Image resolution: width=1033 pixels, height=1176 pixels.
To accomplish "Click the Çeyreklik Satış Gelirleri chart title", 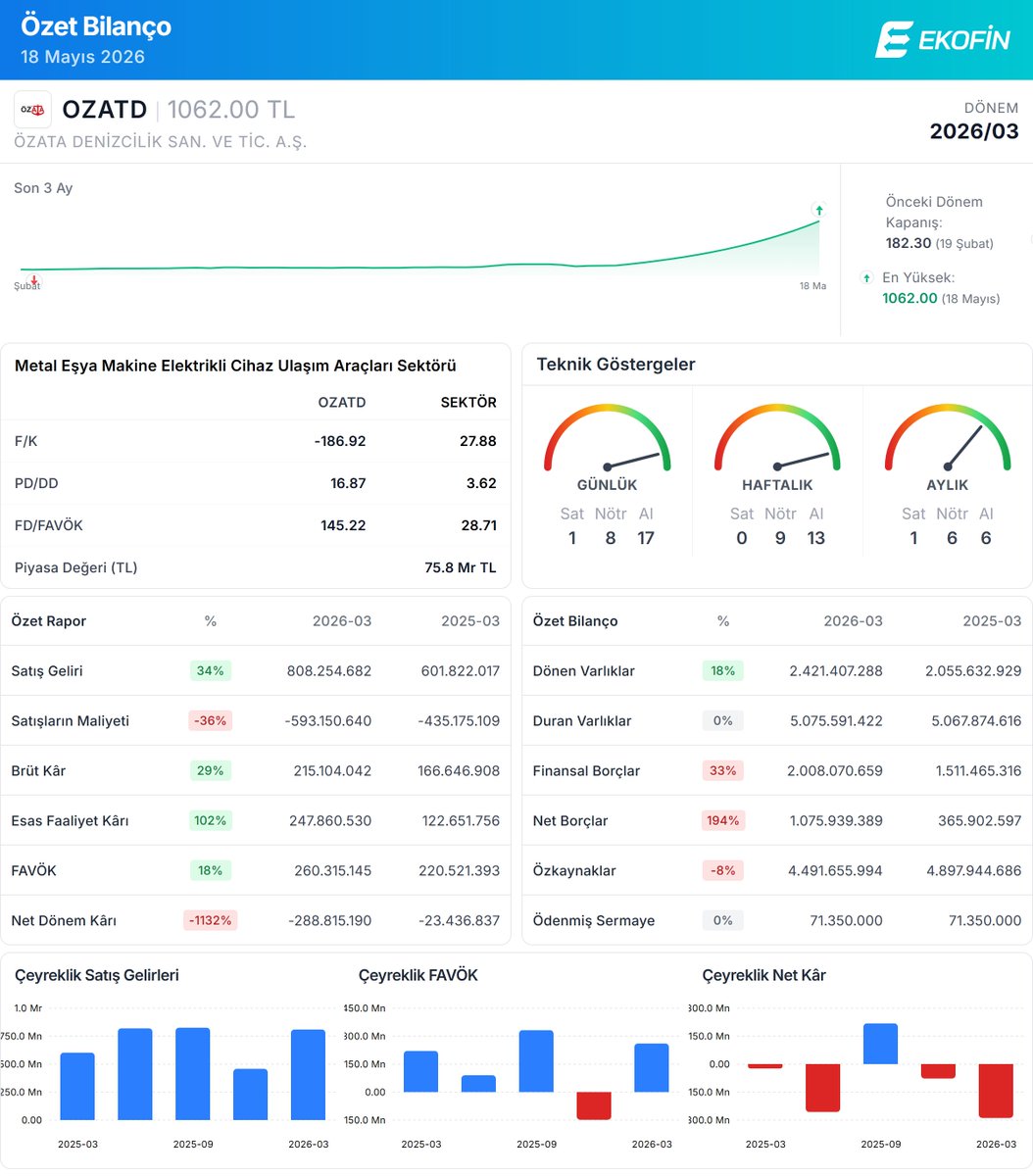I will tap(97, 975).
